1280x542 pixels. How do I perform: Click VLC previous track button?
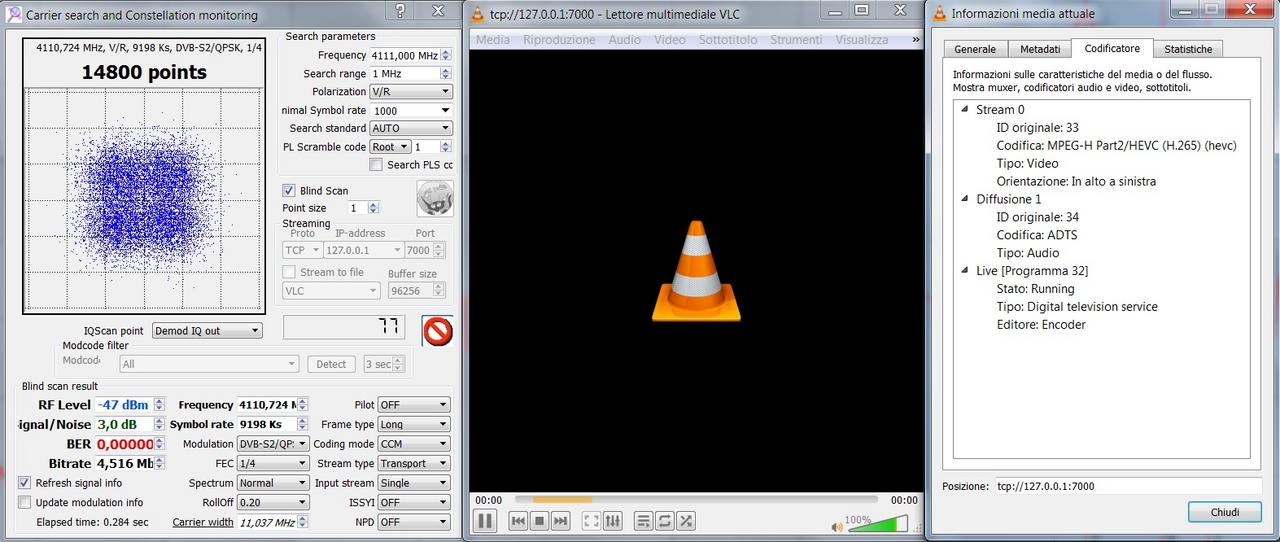pos(518,521)
